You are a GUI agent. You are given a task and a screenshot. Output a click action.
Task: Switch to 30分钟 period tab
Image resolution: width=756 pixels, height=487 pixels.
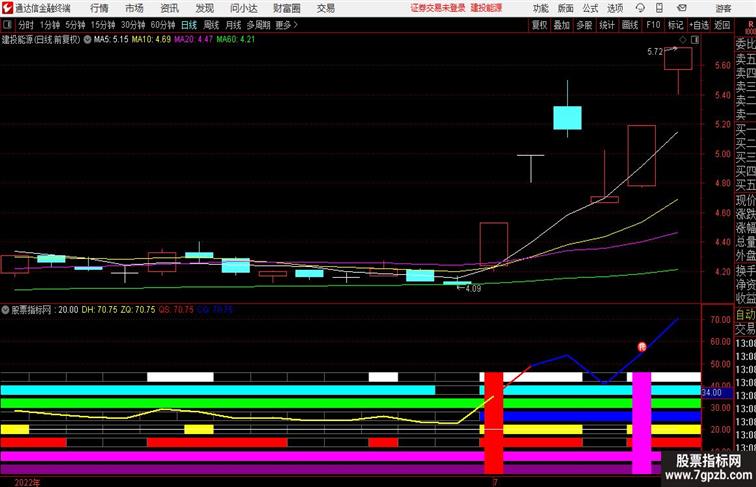coord(133,25)
